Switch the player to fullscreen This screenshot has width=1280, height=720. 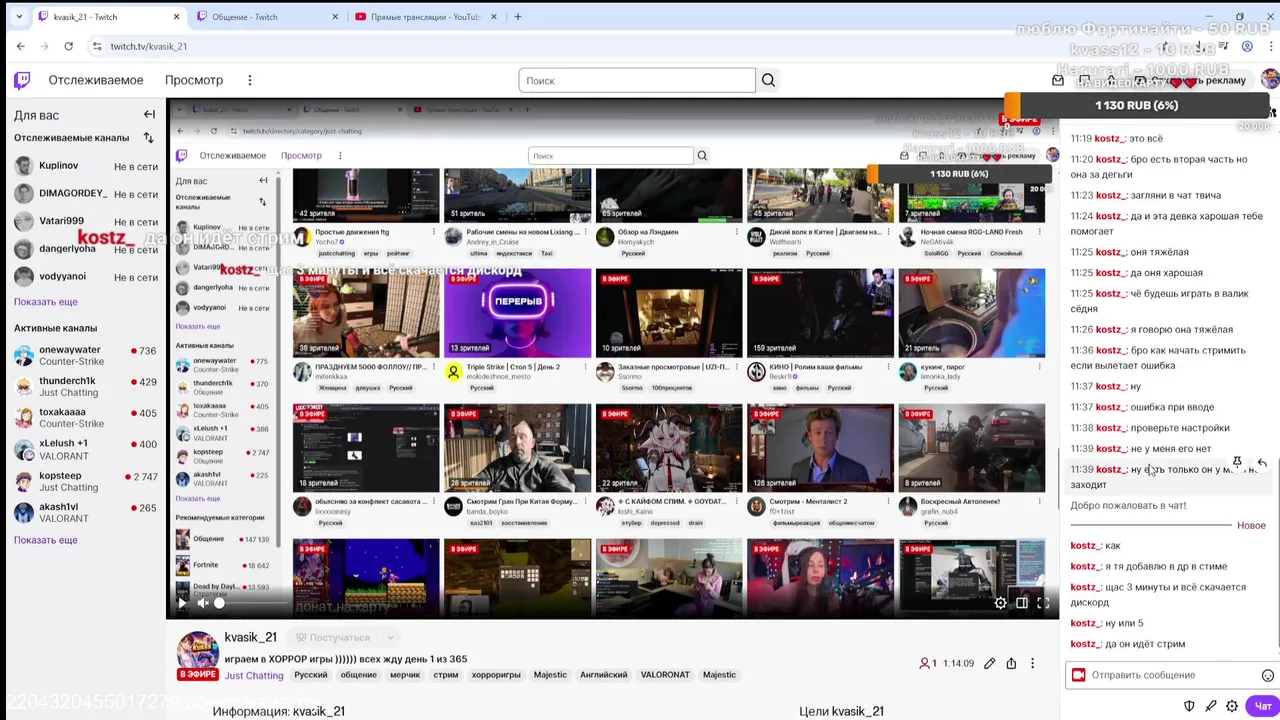(1043, 603)
